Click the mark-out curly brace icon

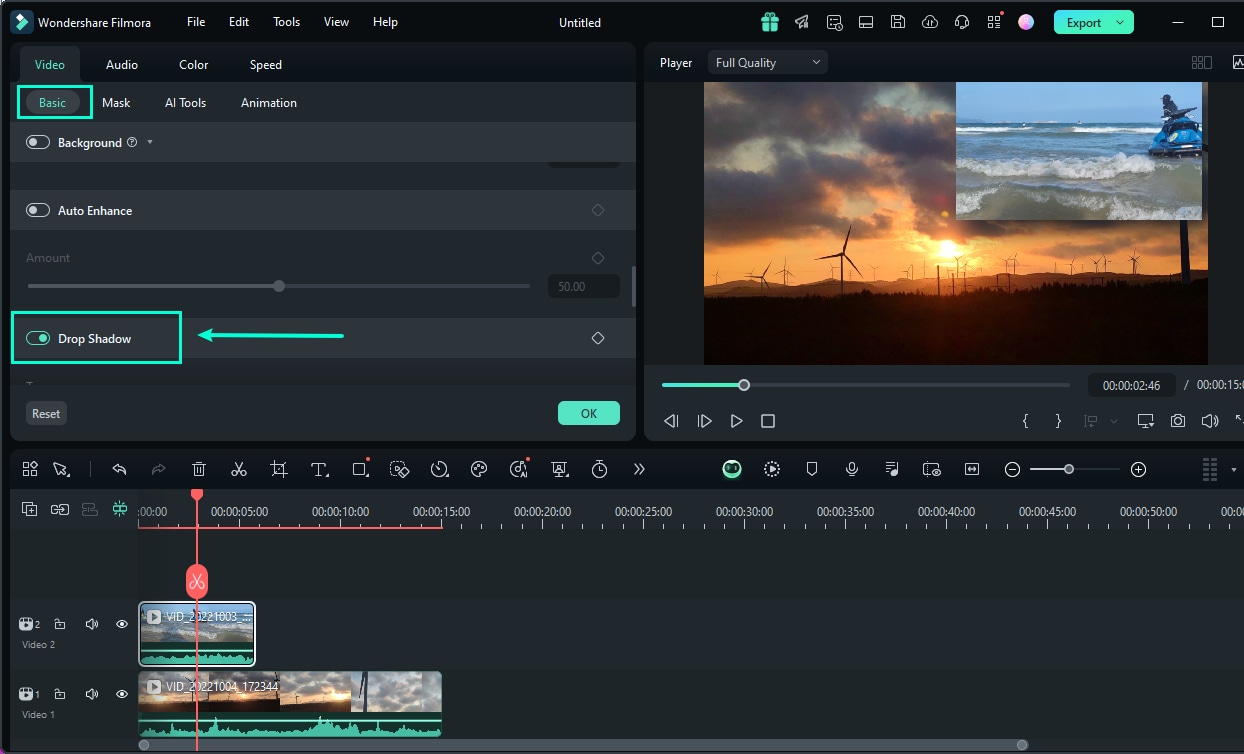tap(1058, 421)
